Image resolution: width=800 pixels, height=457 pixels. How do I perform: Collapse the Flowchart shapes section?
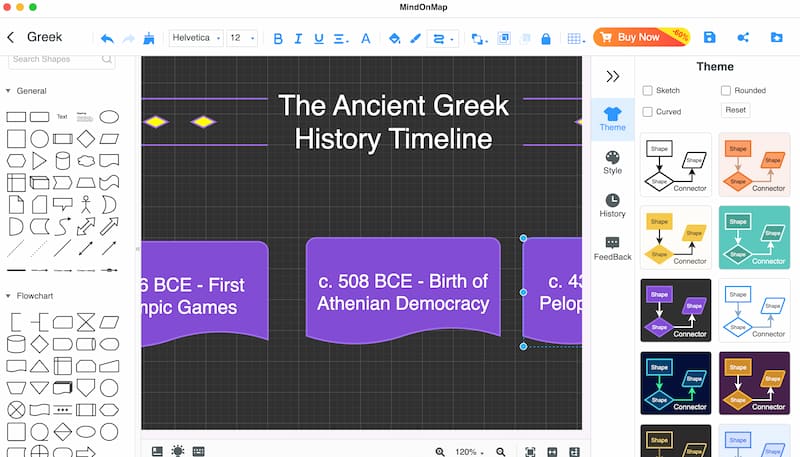point(8,296)
